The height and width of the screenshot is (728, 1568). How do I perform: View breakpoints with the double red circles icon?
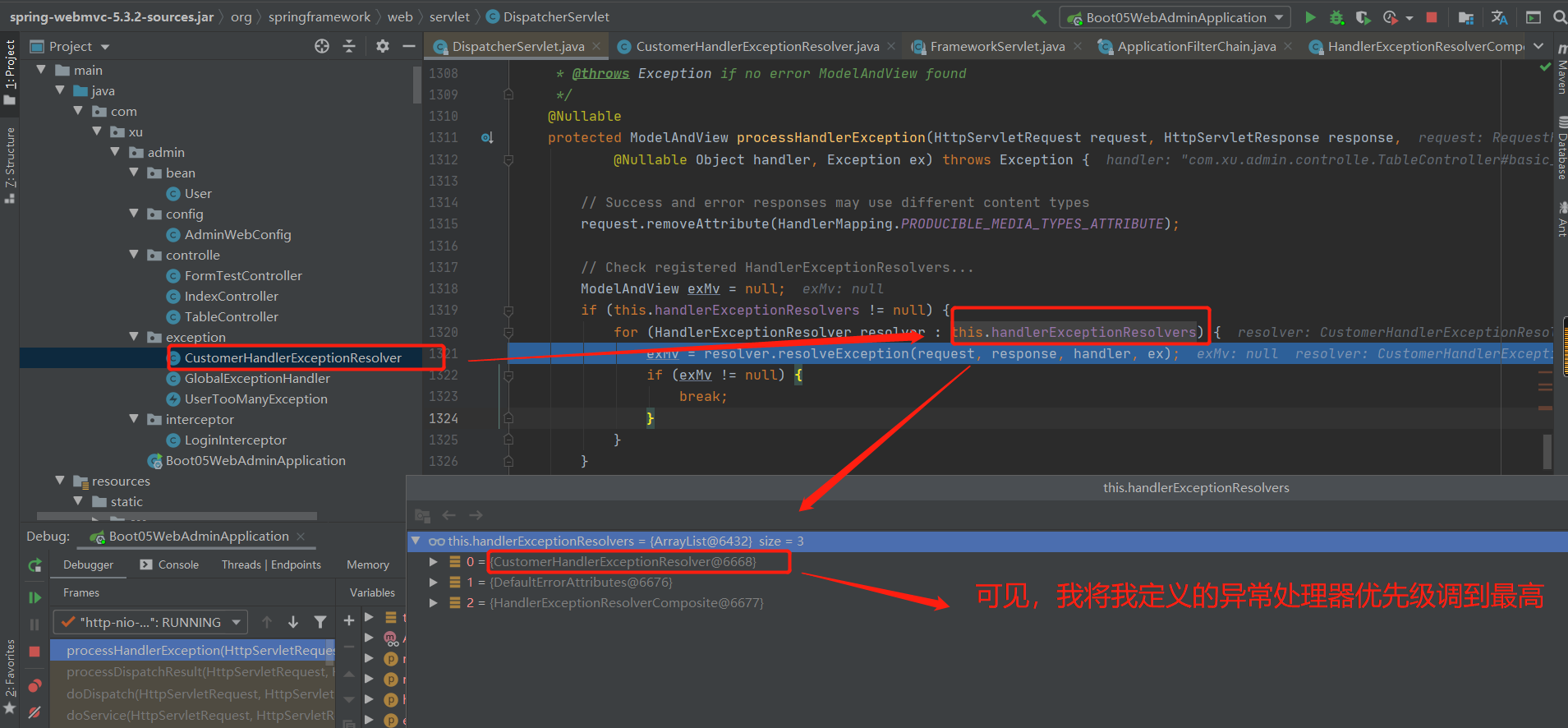[x=34, y=685]
